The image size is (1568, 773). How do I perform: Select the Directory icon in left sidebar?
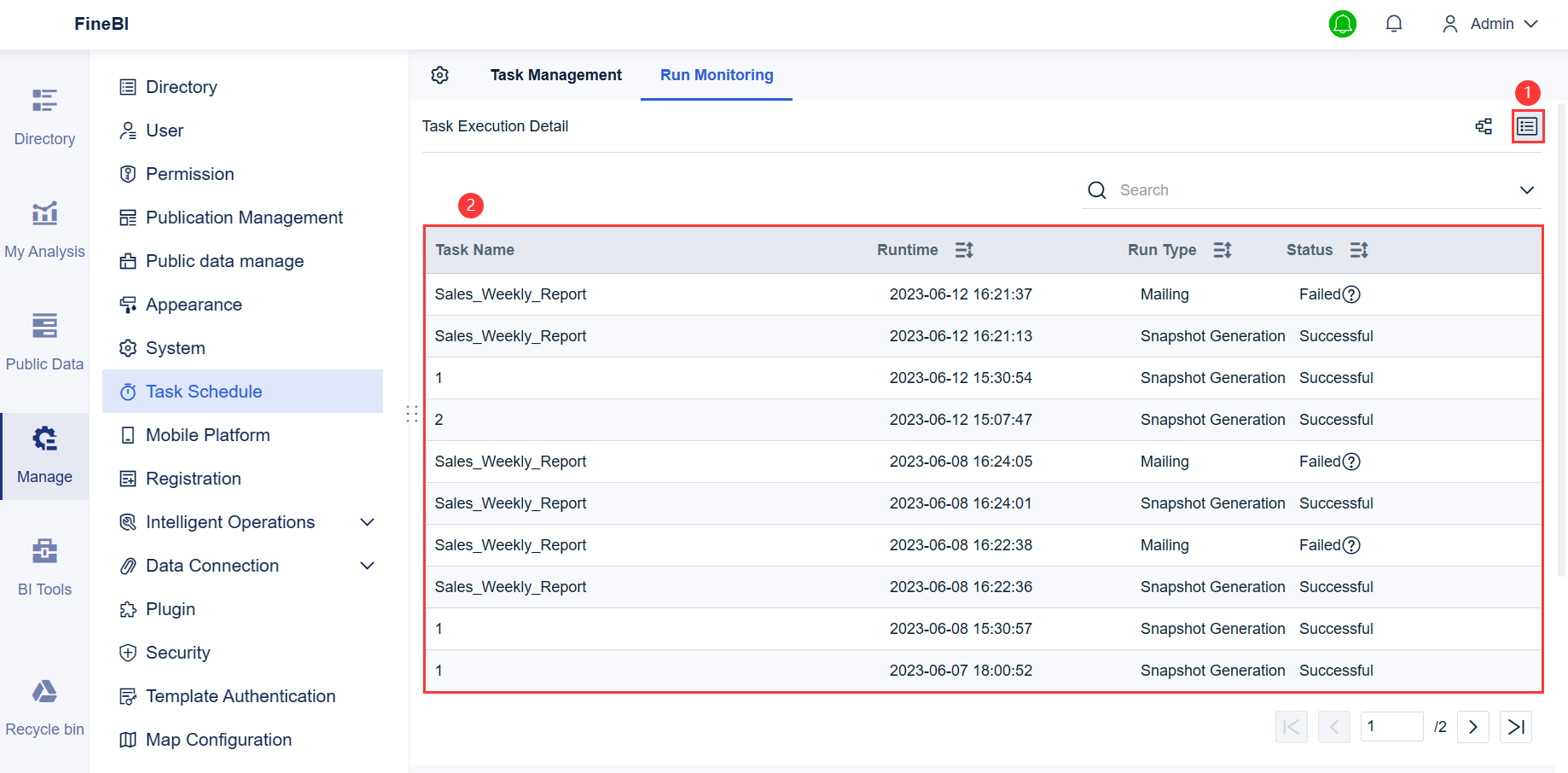[x=44, y=112]
